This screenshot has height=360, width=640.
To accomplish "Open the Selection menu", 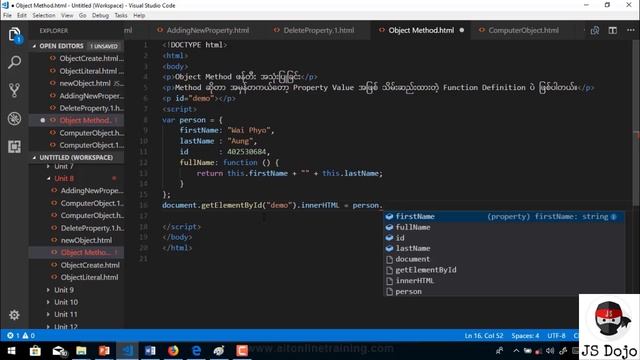I will [44, 16].
